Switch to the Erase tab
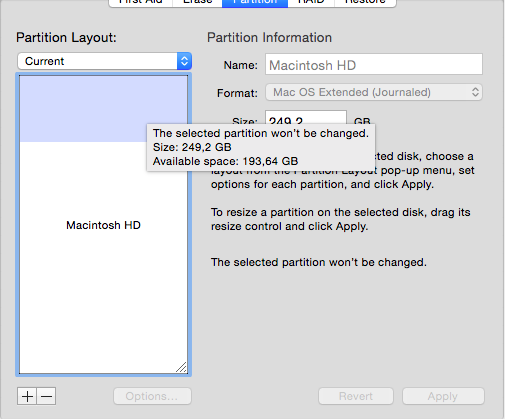This screenshot has height=419, width=505. [197, 3]
